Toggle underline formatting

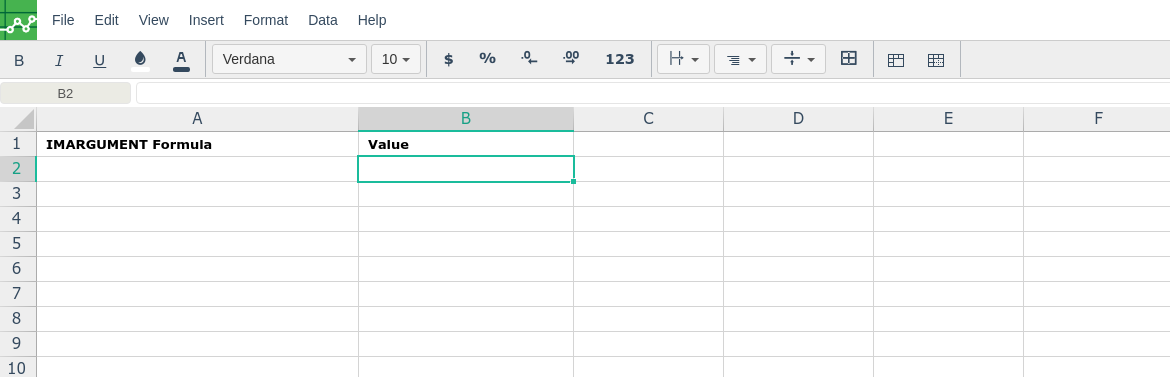coord(99,60)
